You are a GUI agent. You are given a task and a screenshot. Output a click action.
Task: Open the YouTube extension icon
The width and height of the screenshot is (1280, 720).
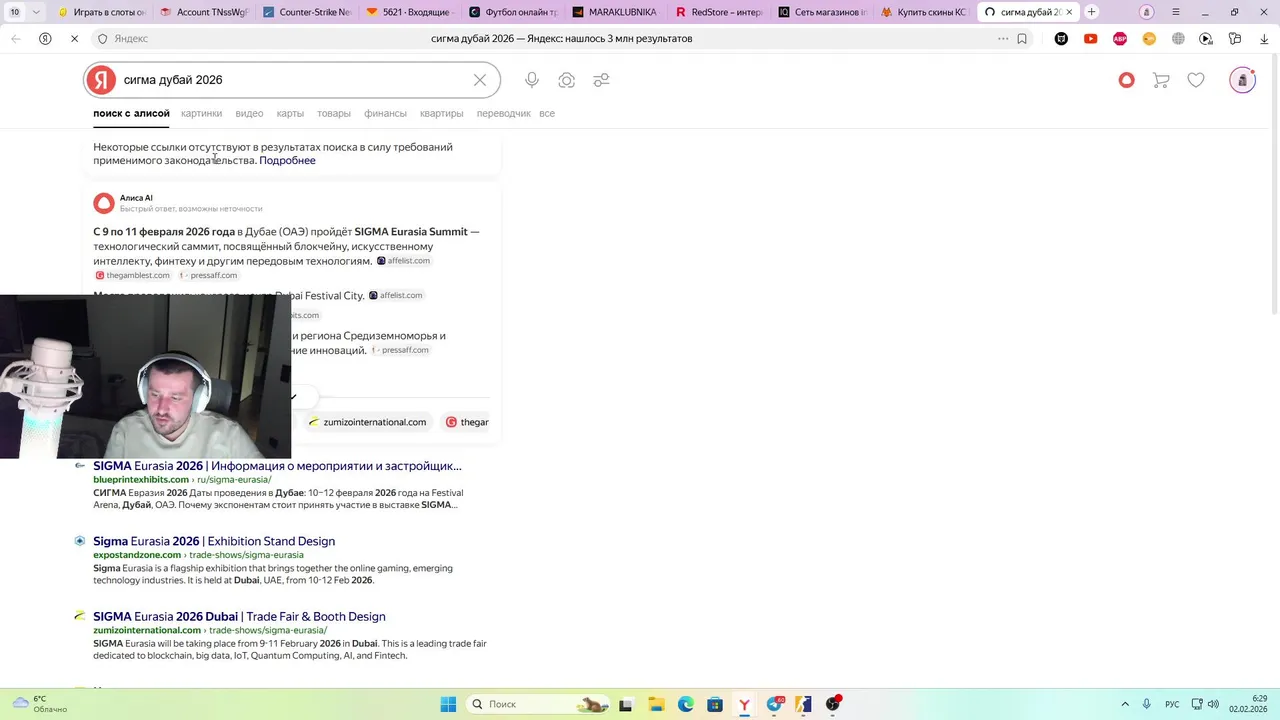1091,38
